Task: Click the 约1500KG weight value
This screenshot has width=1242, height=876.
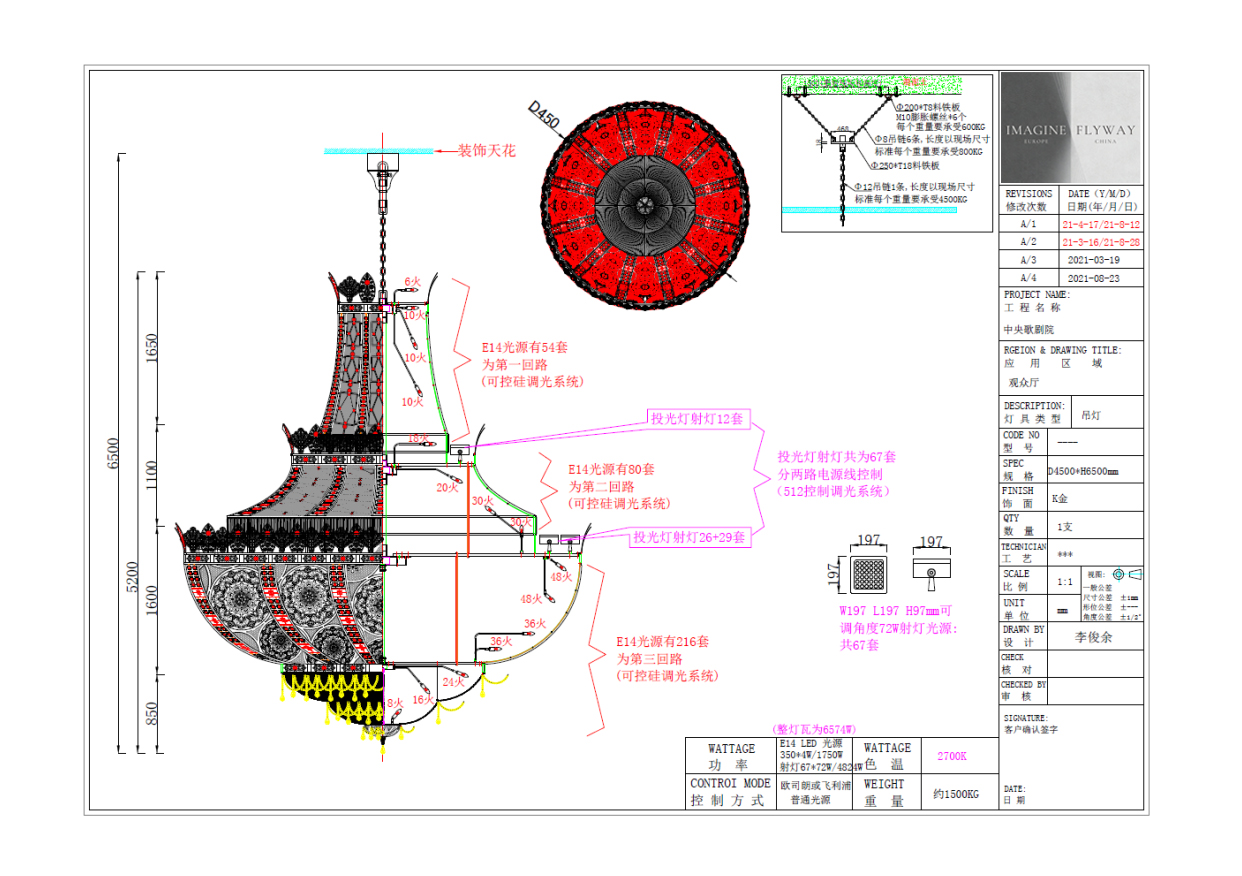Action: [956, 793]
